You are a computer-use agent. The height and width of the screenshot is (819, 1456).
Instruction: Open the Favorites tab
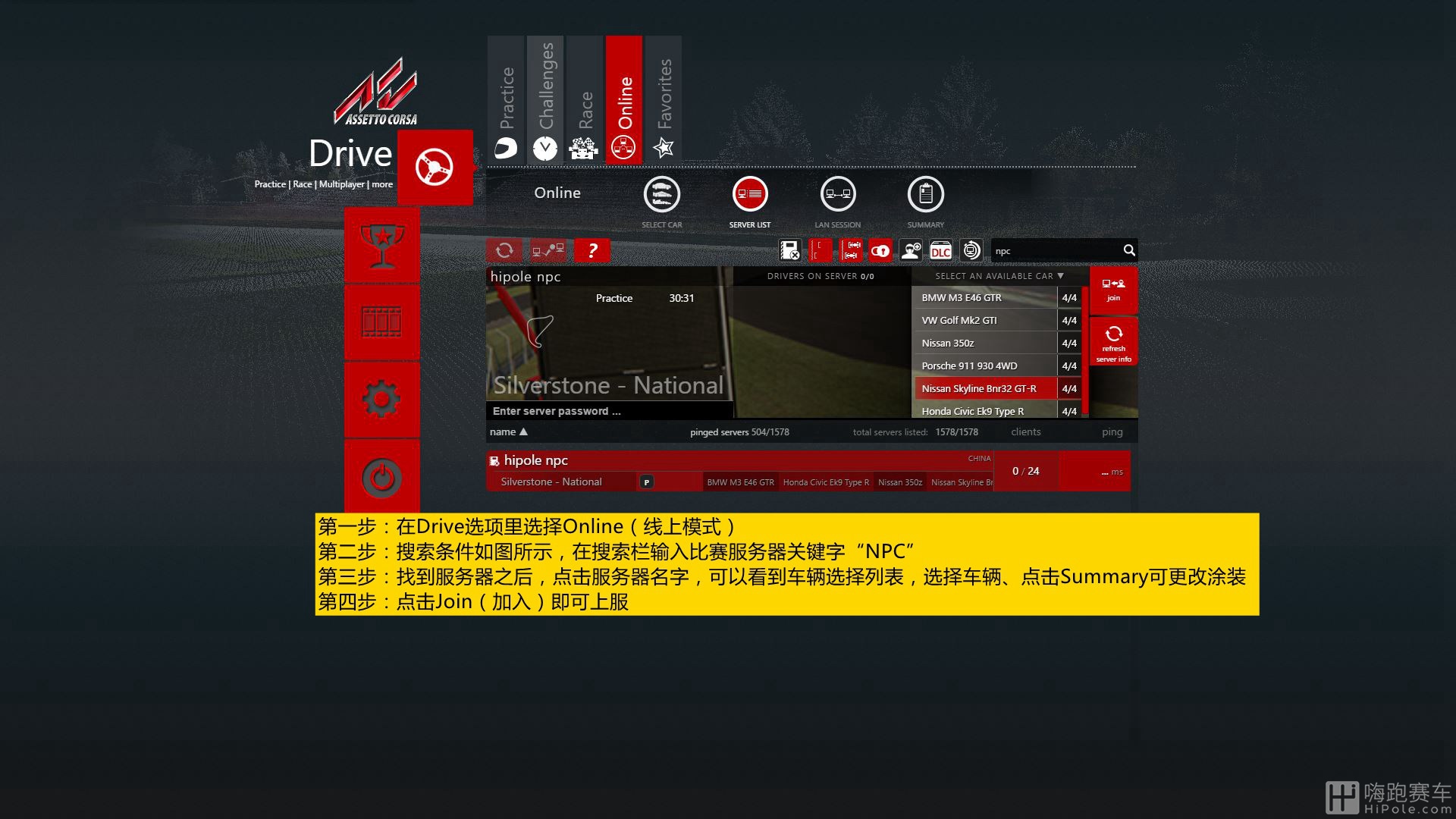tap(664, 99)
